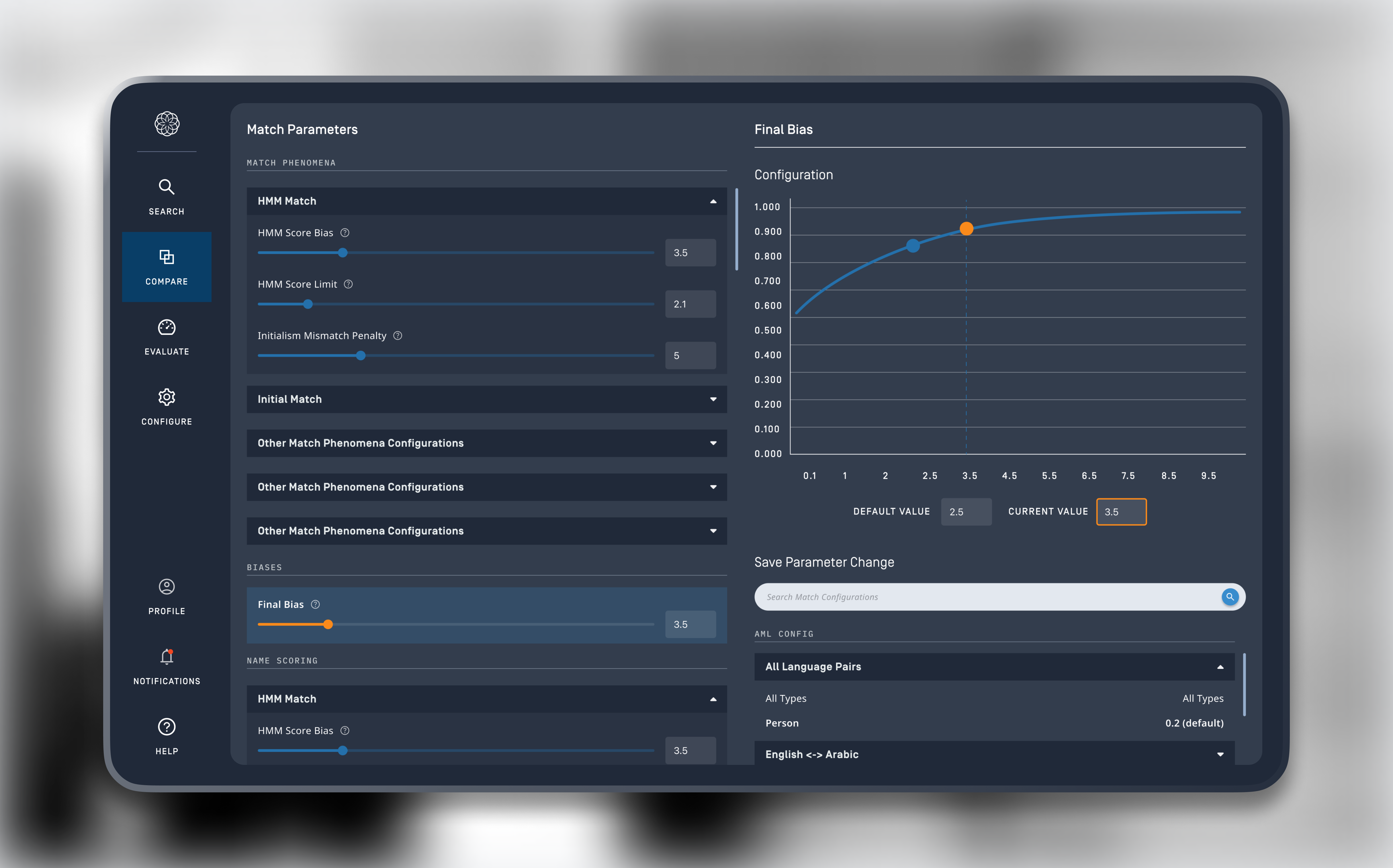Image resolution: width=1393 pixels, height=868 pixels.
Task: Click the flower logo icon in sidebar
Action: (x=167, y=123)
